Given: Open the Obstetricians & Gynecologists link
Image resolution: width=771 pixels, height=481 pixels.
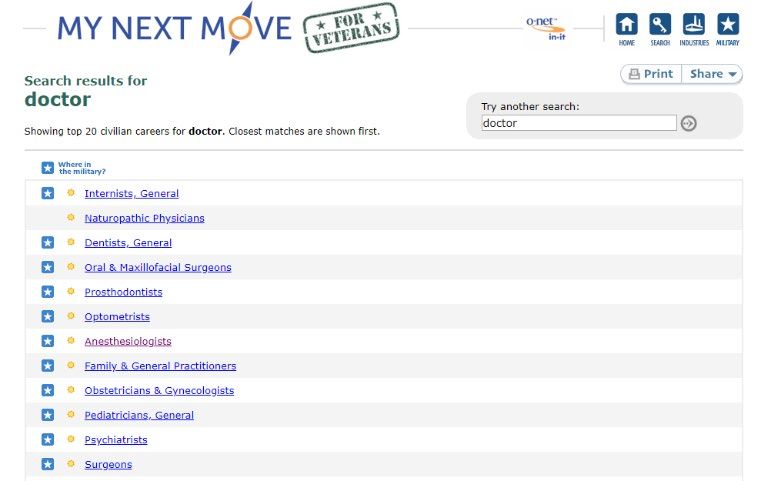Looking at the screenshot, I should 159,390.
